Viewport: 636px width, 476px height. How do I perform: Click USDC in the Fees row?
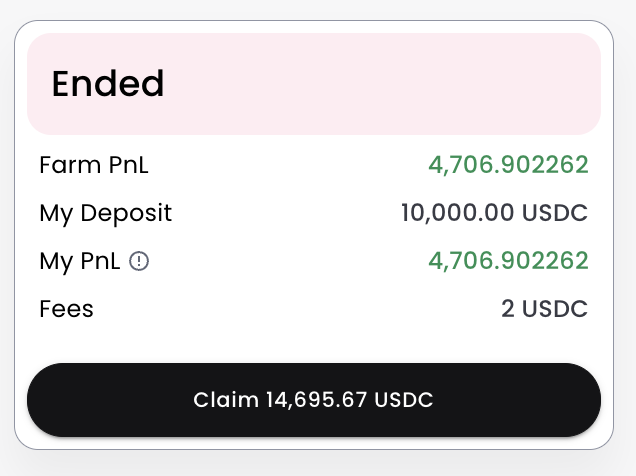pyautogui.click(x=555, y=309)
